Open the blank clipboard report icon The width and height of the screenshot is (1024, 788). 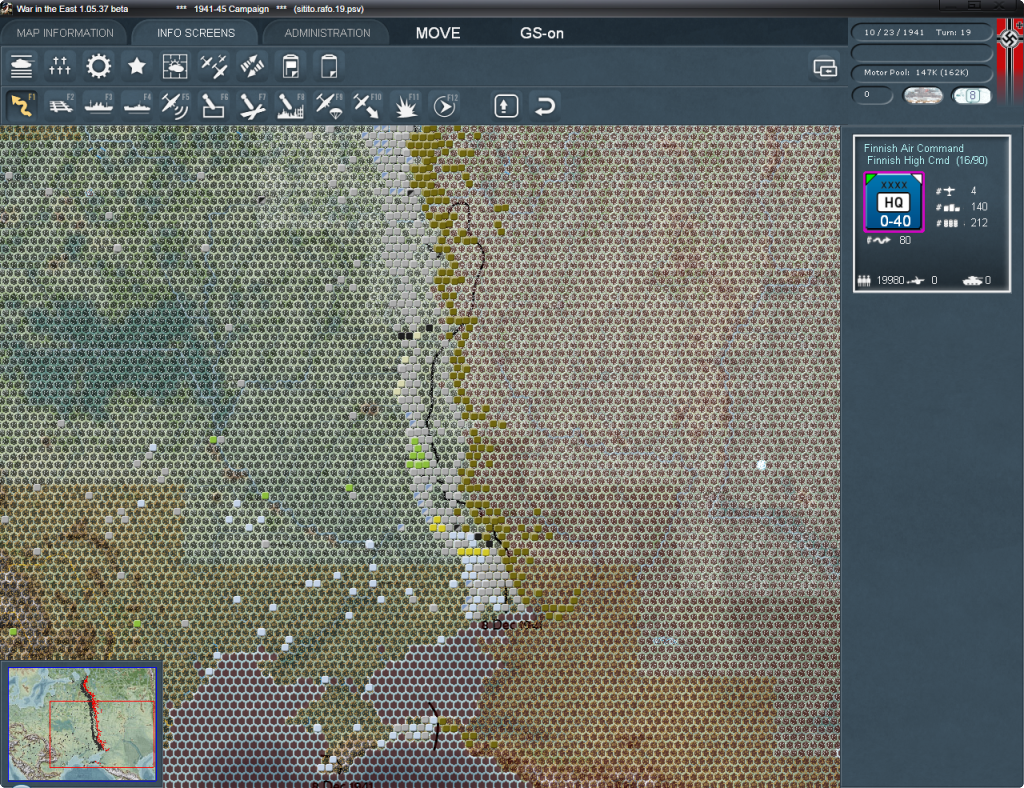pyautogui.click(x=329, y=67)
